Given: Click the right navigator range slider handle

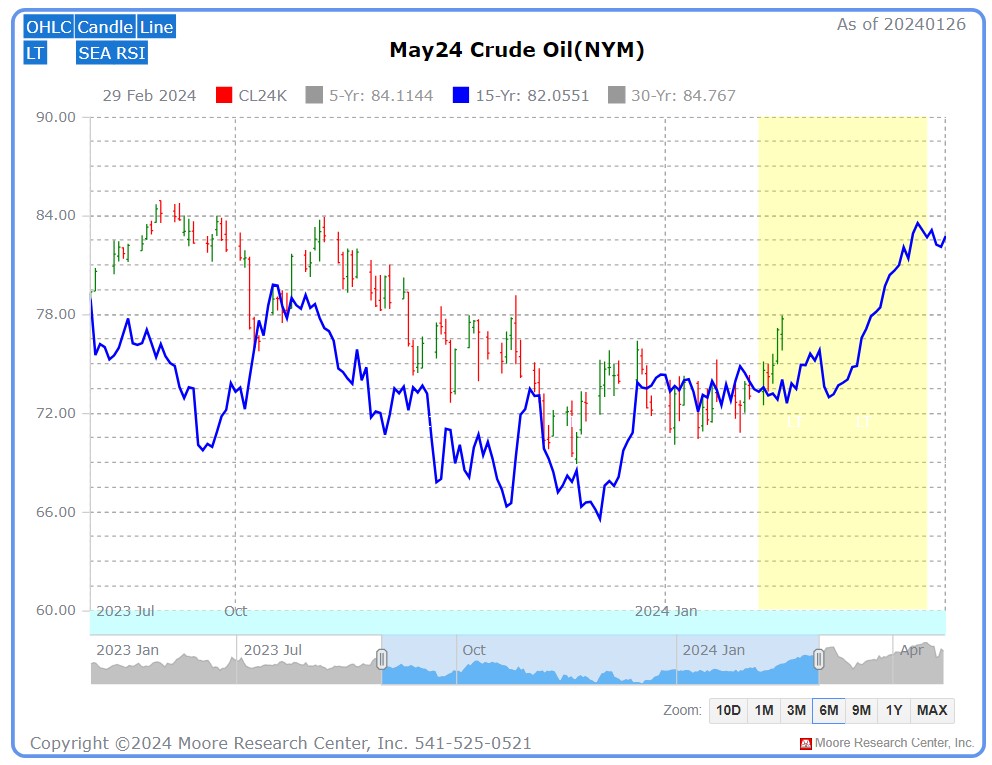Looking at the screenshot, I should pos(819,660).
